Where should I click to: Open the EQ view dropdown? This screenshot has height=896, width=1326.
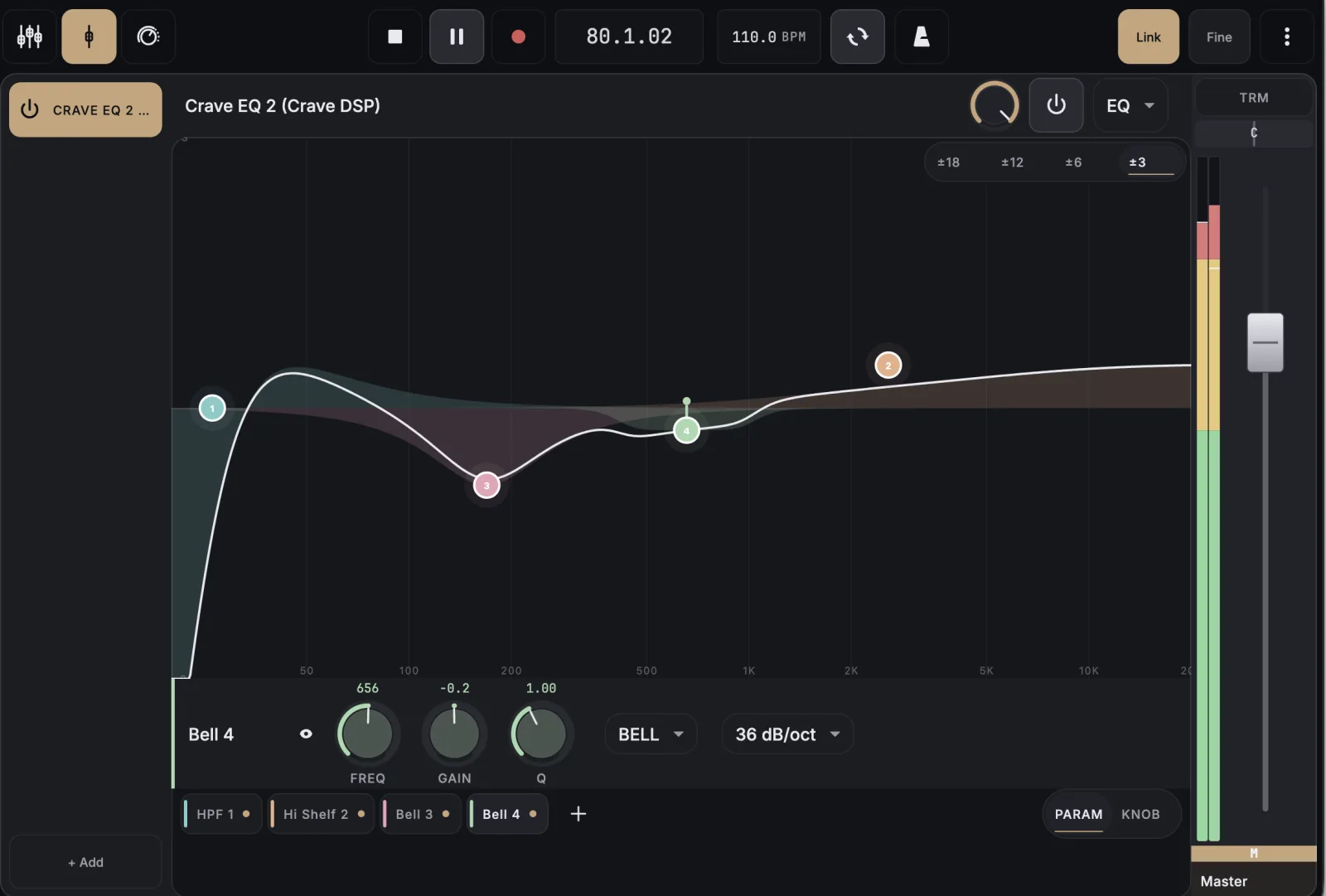(1130, 105)
